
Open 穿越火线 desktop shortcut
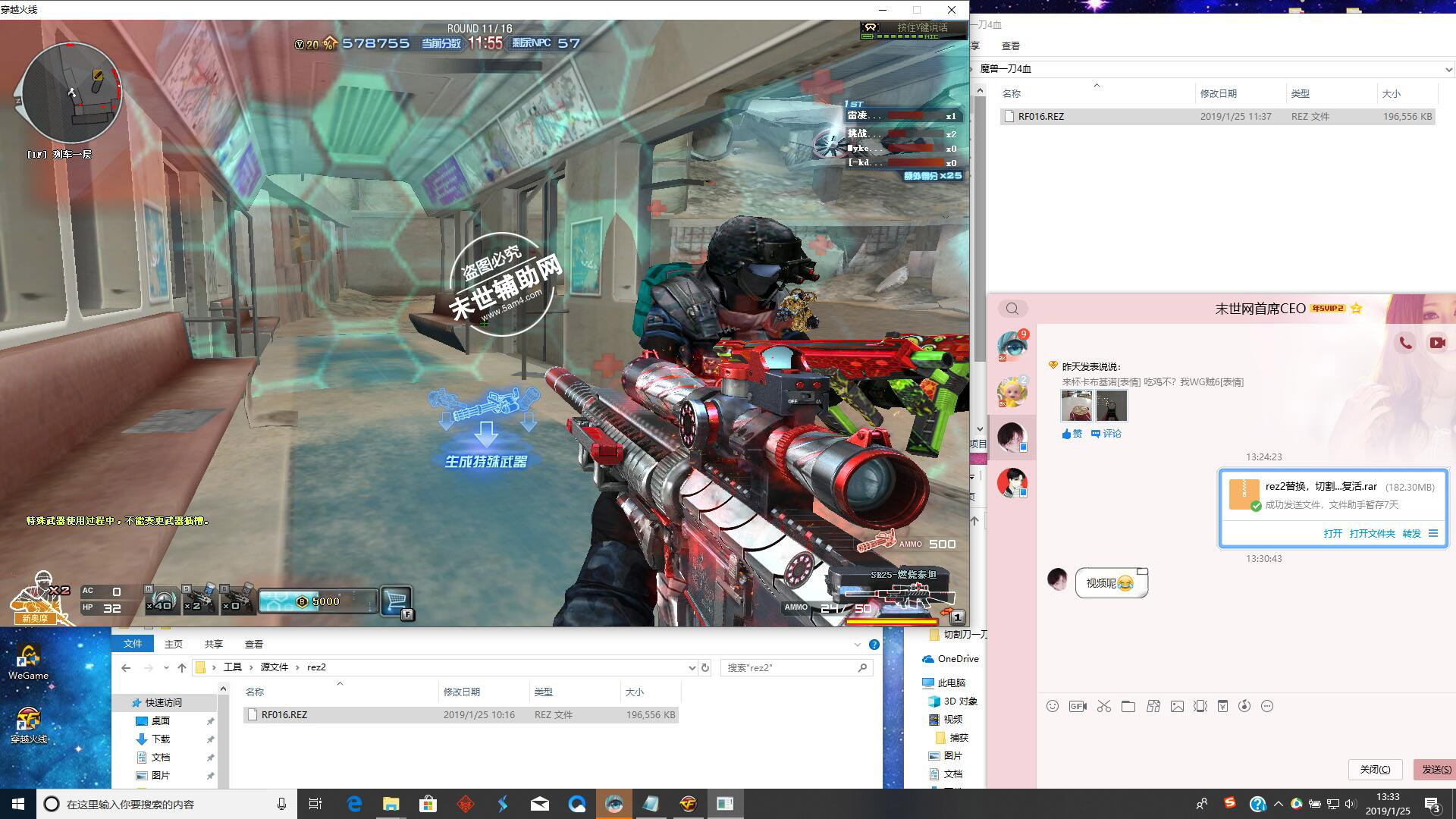point(29,725)
